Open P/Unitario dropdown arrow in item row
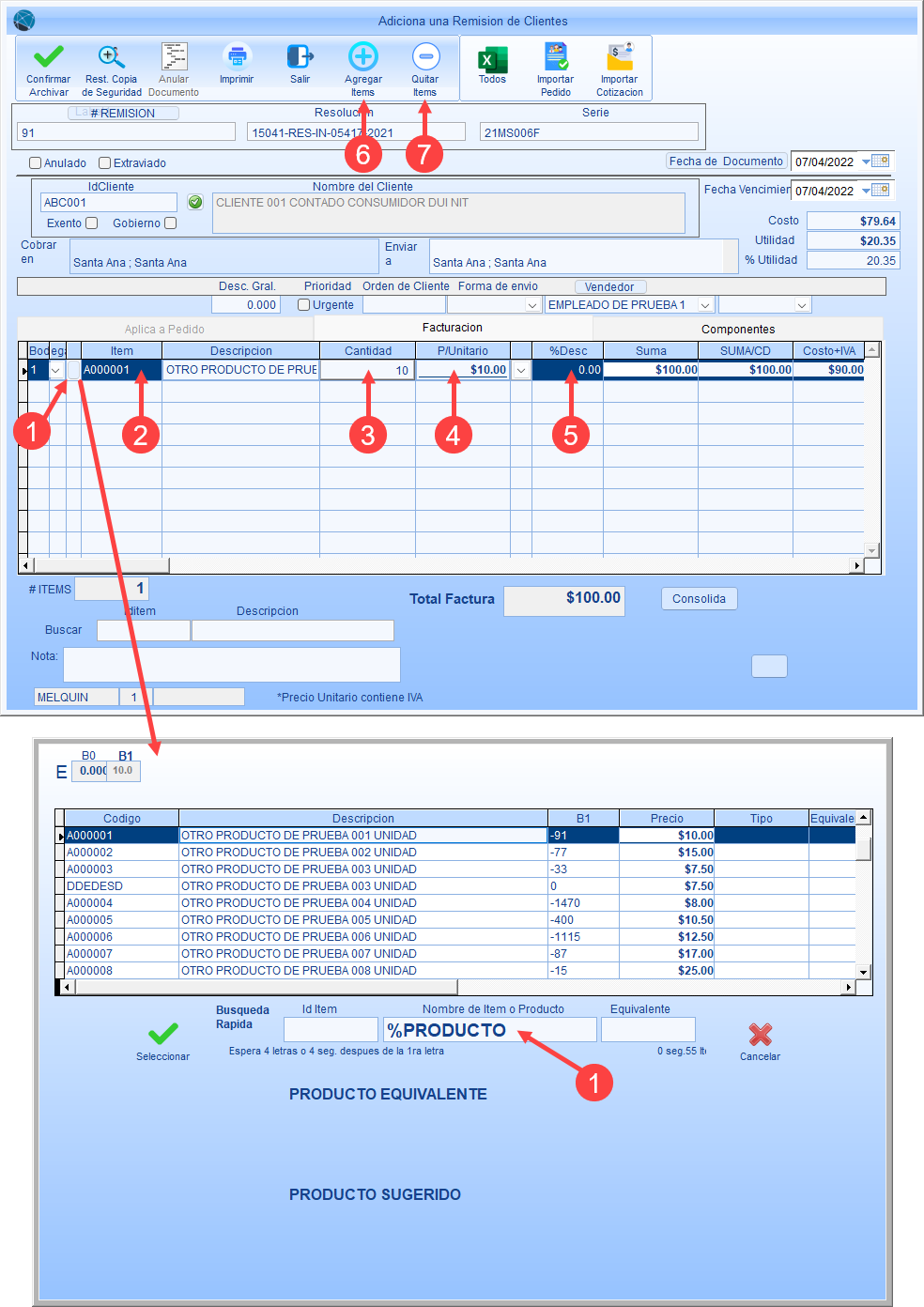924x1307 pixels. pos(521,370)
